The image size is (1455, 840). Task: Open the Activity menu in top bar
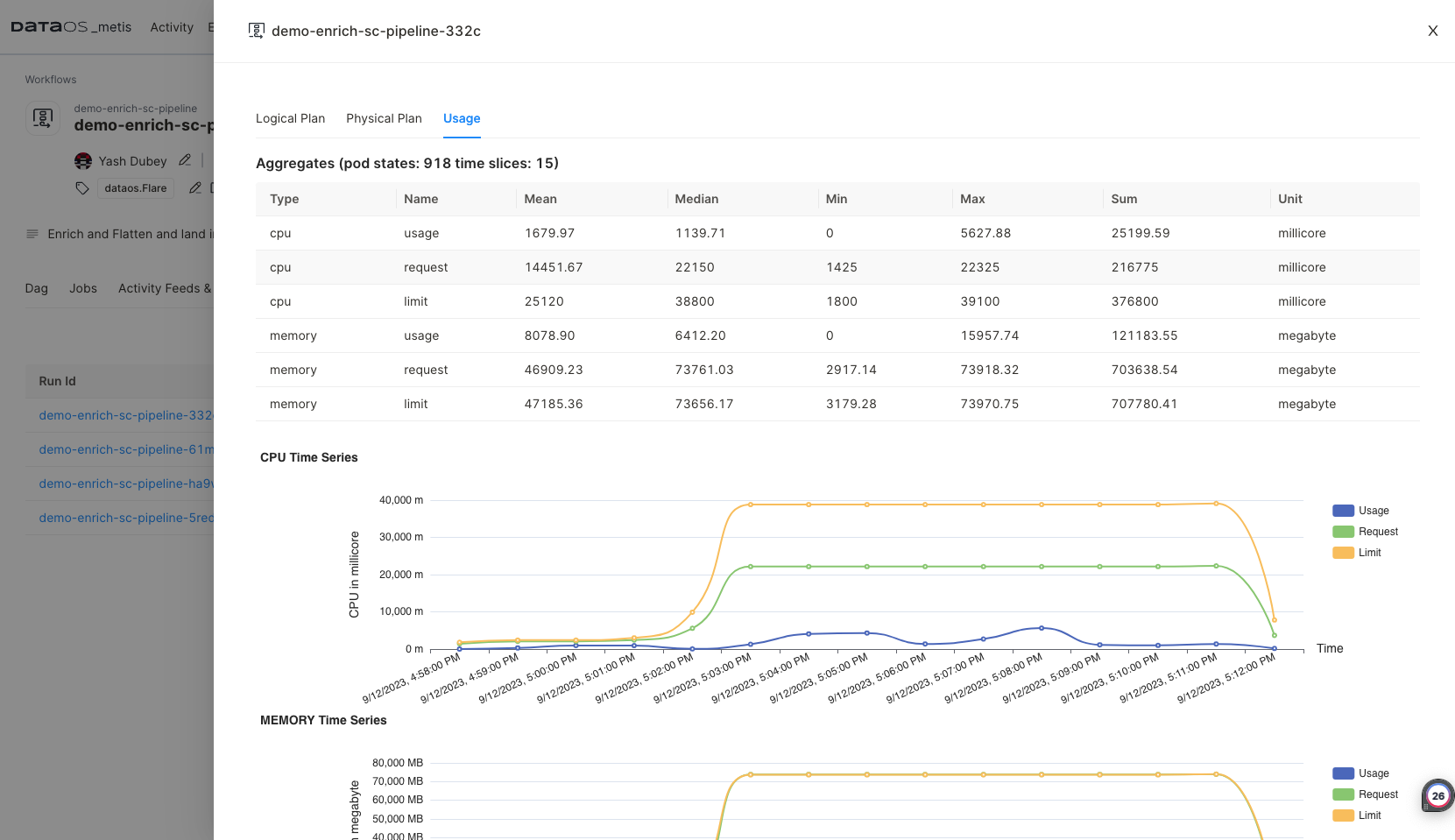(172, 27)
